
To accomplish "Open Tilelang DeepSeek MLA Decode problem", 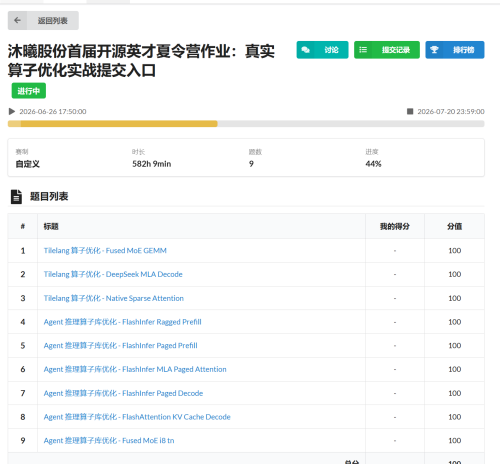I will 113,274.
